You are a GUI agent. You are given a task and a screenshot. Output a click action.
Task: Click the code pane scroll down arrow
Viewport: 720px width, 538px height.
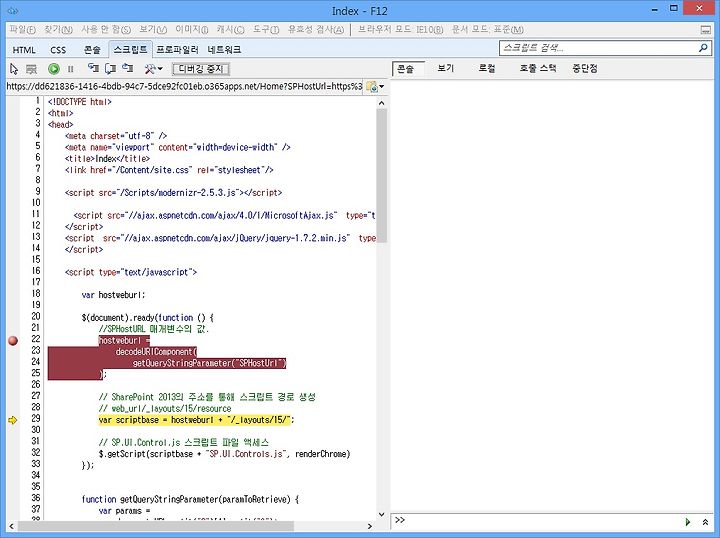382,515
